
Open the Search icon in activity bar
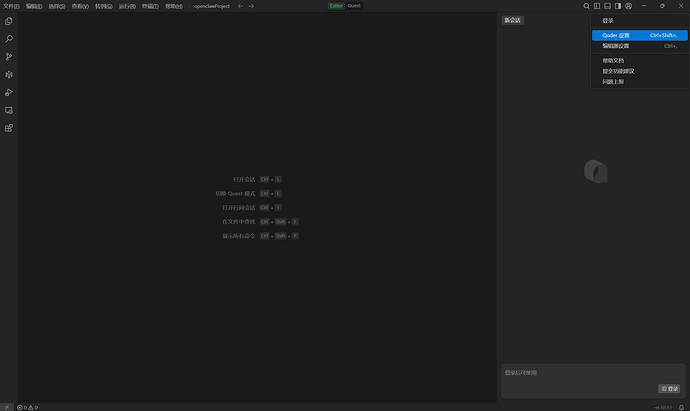(x=9, y=39)
